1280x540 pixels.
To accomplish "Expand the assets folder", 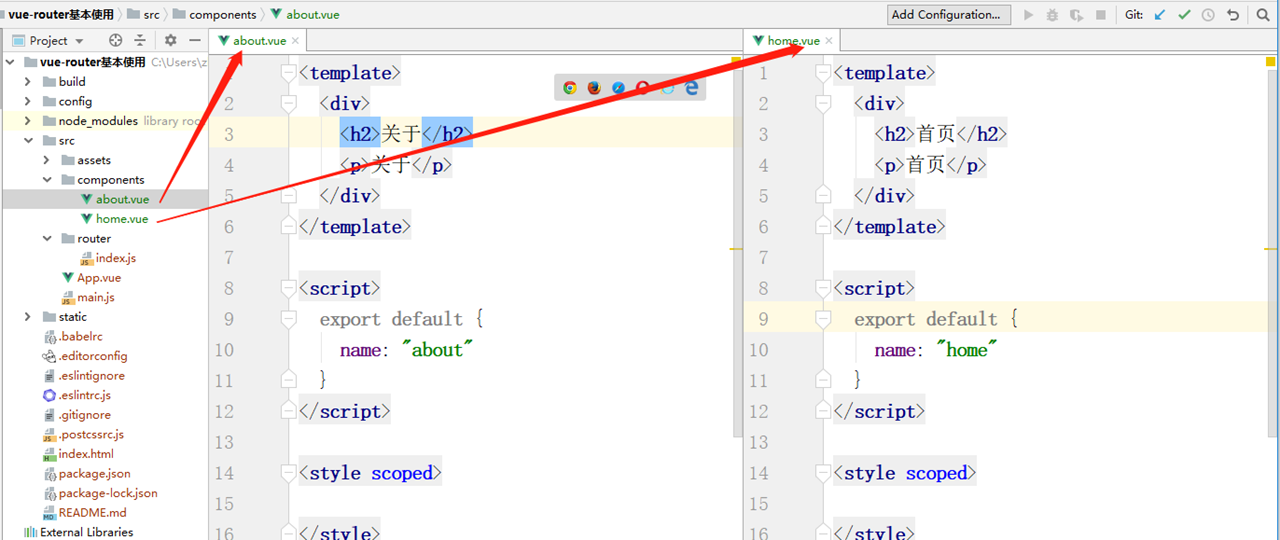I will click(47, 160).
